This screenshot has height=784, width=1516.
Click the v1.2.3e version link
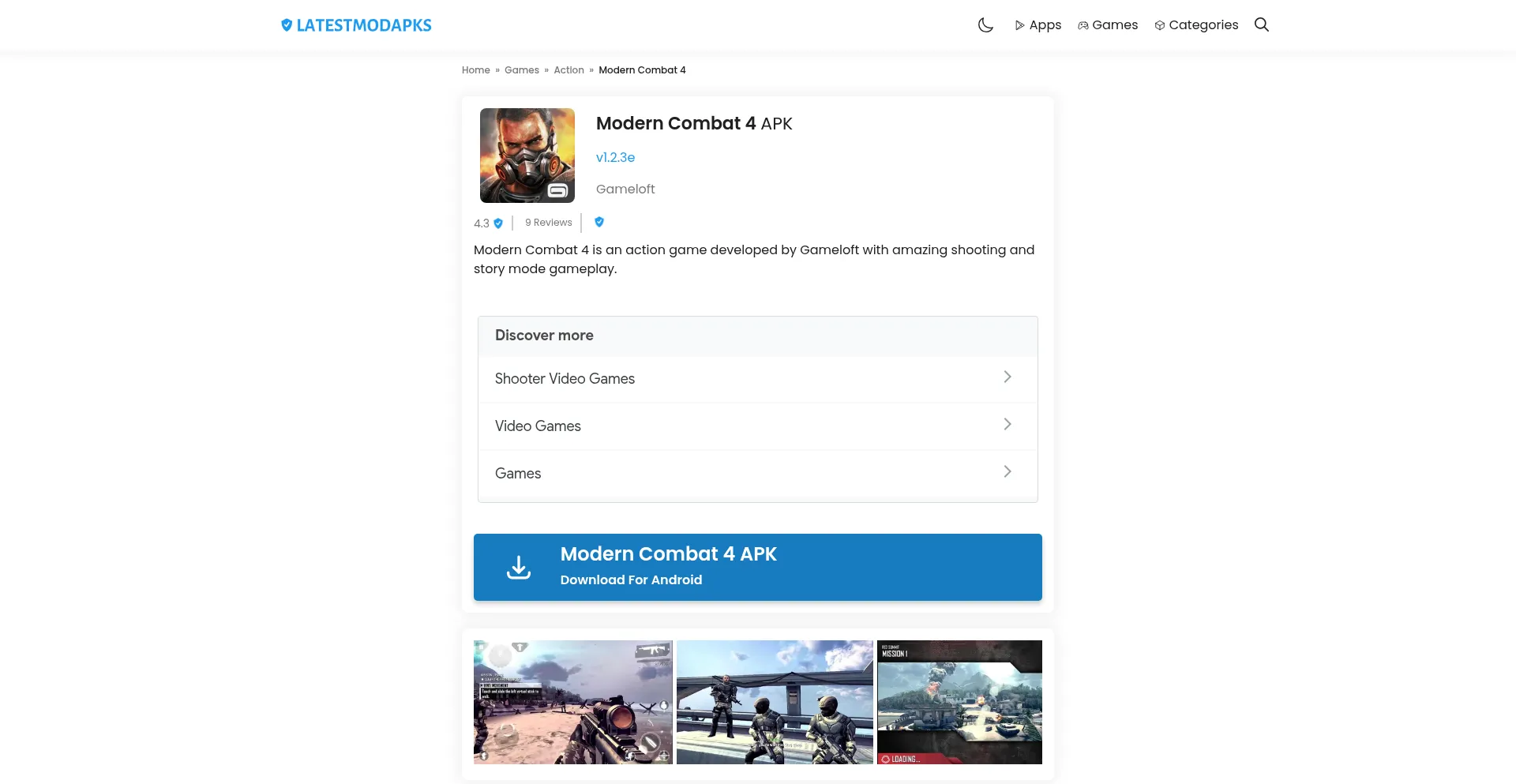615,157
